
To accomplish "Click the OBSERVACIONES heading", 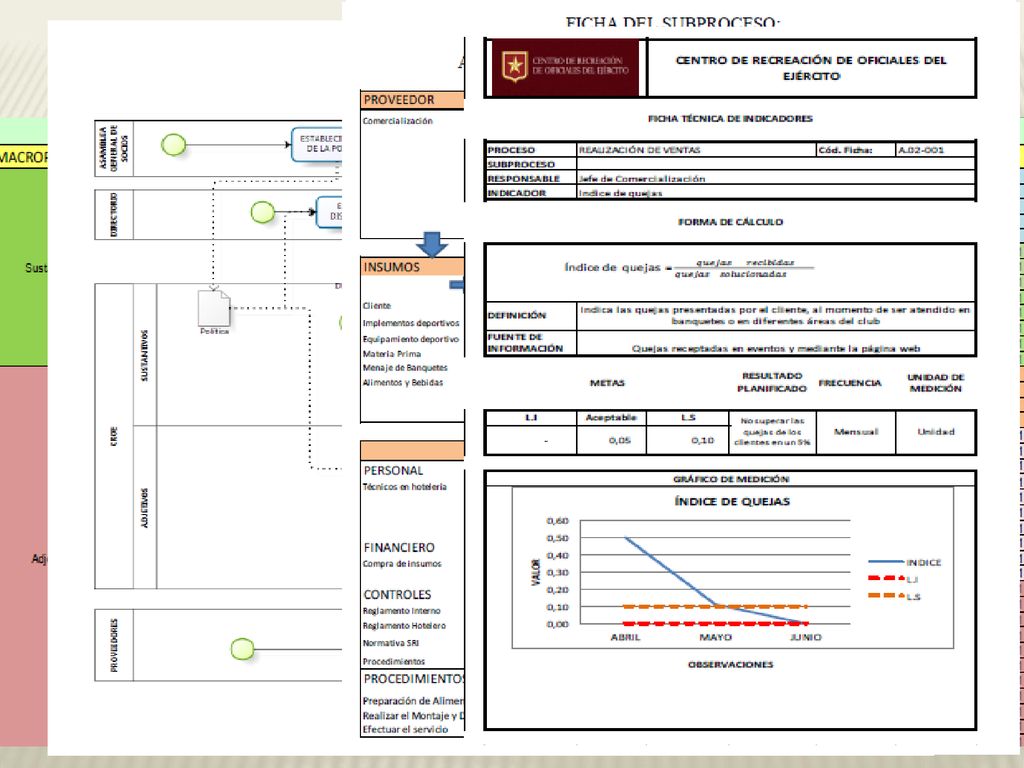I will pyautogui.click(x=731, y=664).
